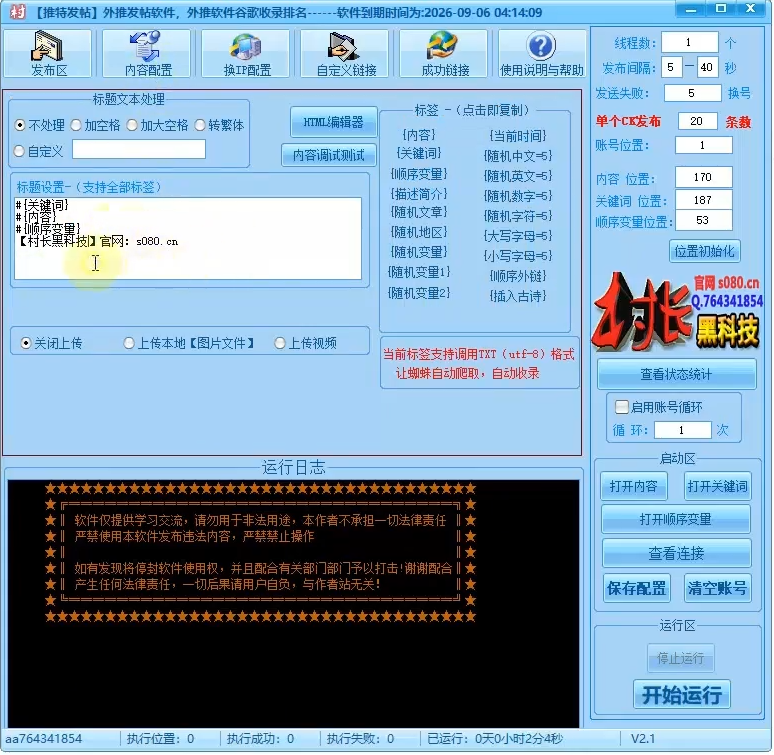Copy the {顺序外链} tag

point(518,276)
